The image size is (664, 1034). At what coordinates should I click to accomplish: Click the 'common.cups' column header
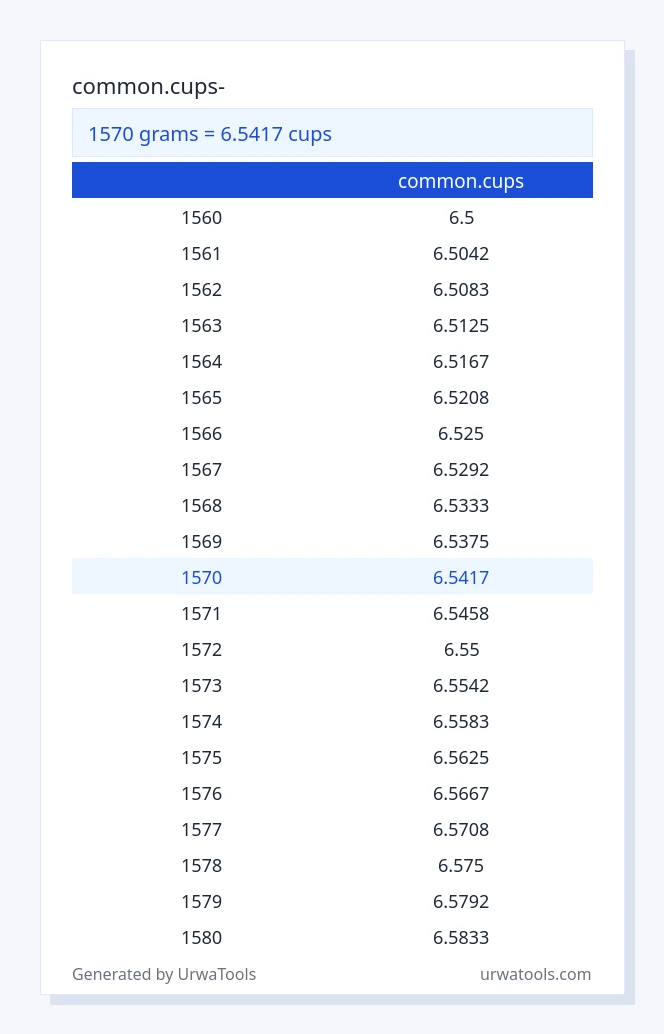point(461,181)
